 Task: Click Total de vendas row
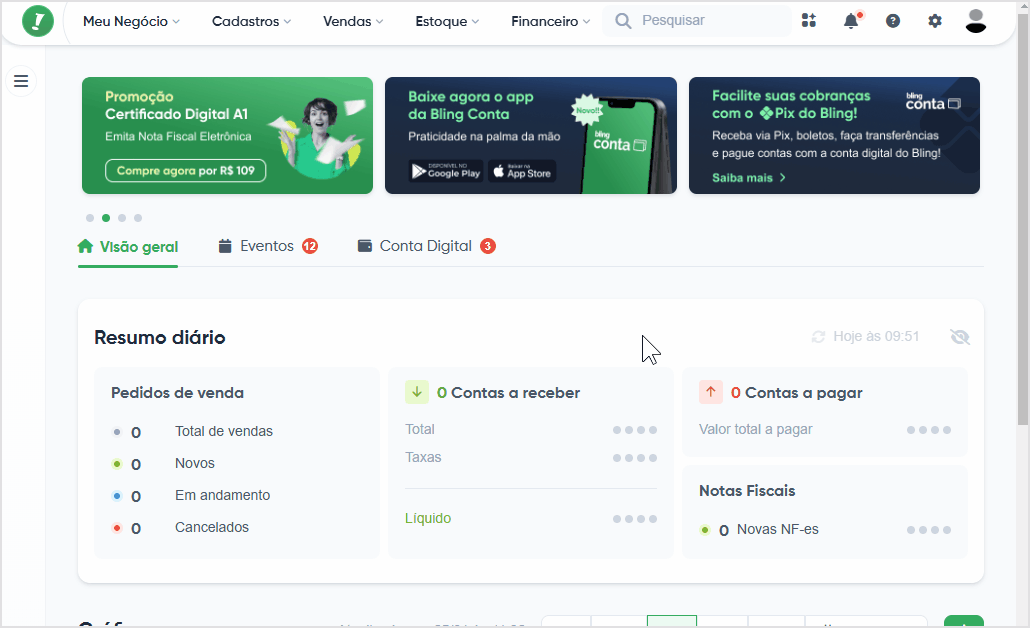click(x=193, y=432)
